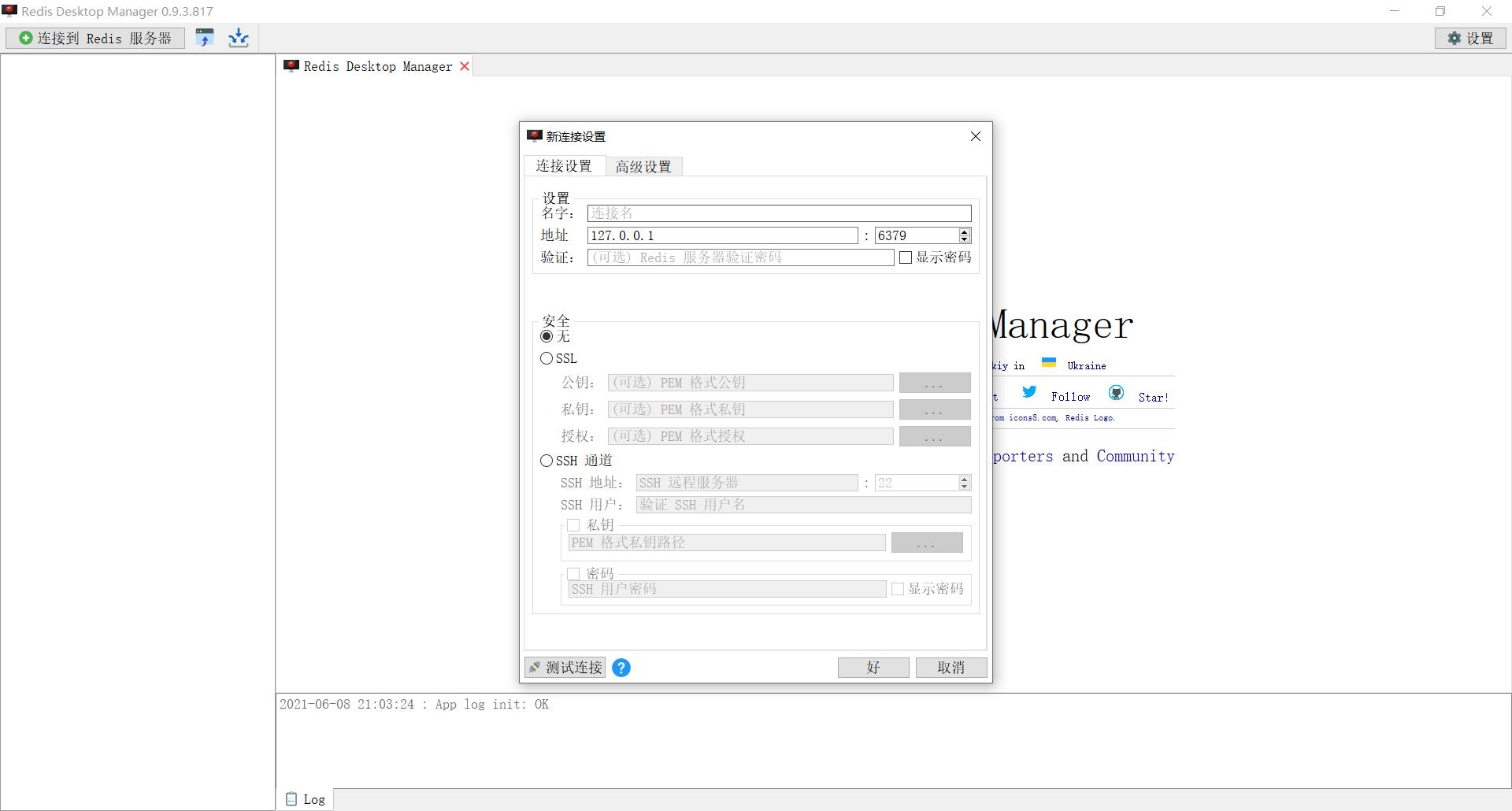Confirm with the 好 button
The image size is (1512, 811).
click(873, 668)
